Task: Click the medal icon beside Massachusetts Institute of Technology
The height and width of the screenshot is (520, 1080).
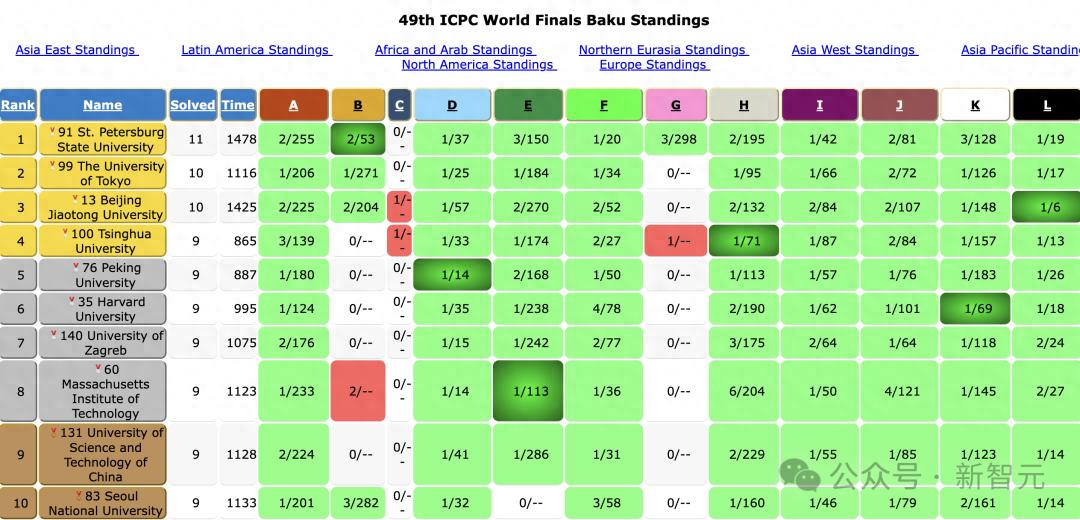Action: (99, 369)
